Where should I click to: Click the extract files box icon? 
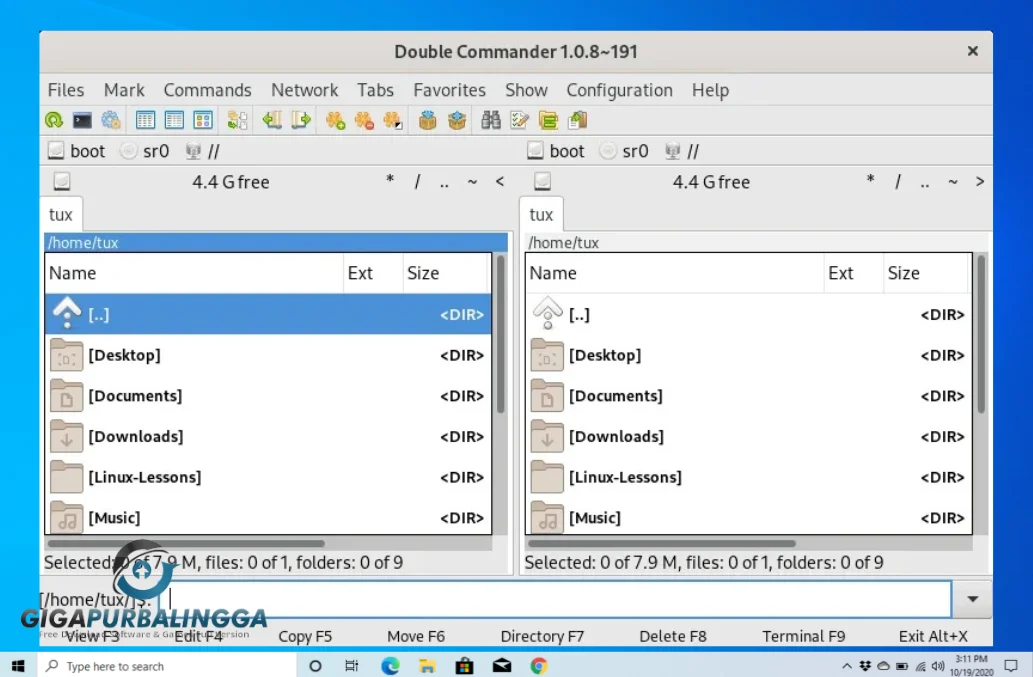pos(457,120)
